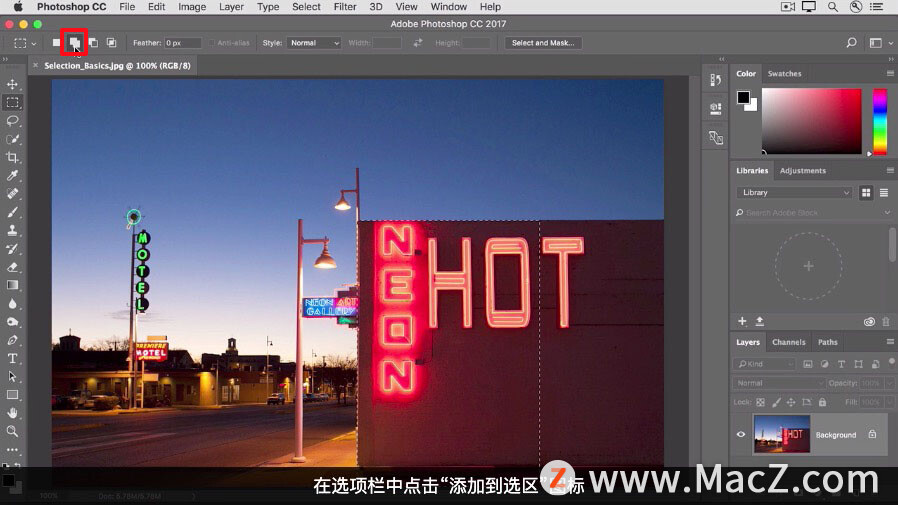The image size is (898, 505).
Task: Toggle Lock all padlock icon
Action: pos(822,402)
